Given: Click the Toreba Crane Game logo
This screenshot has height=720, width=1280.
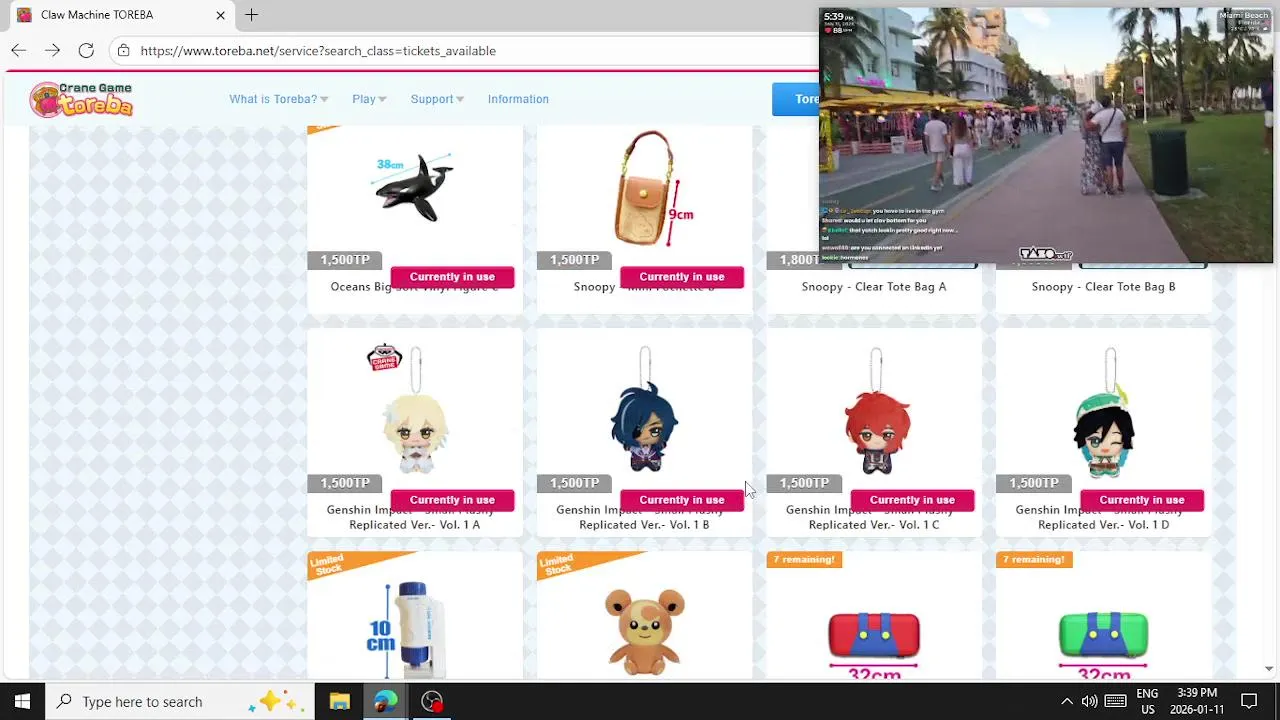Looking at the screenshot, I should click(81, 99).
